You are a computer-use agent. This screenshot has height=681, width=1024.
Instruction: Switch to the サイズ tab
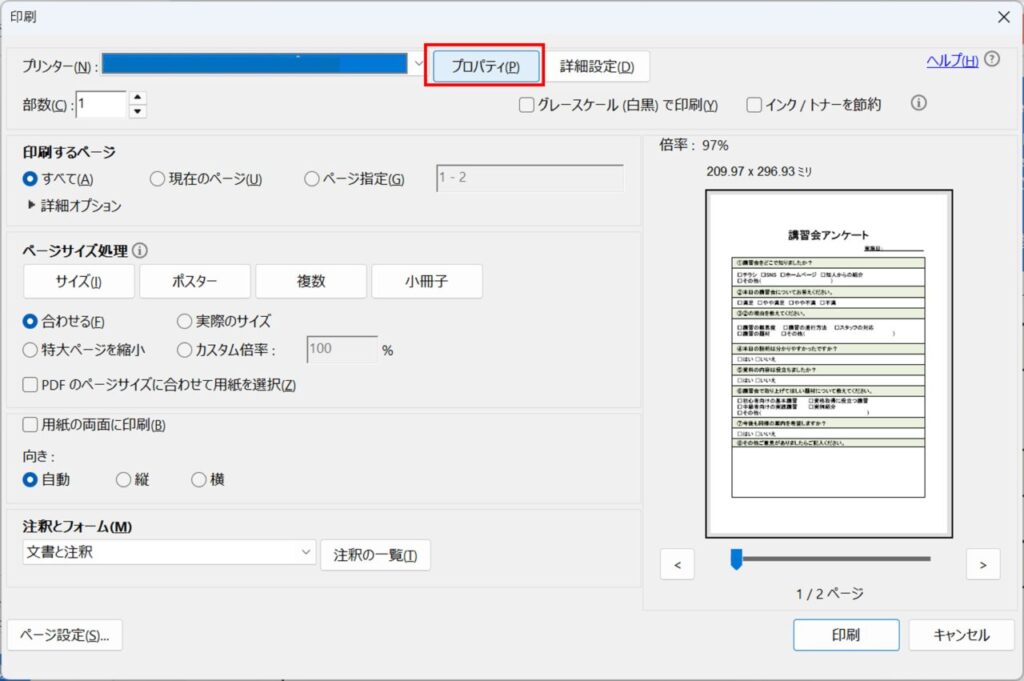(78, 281)
